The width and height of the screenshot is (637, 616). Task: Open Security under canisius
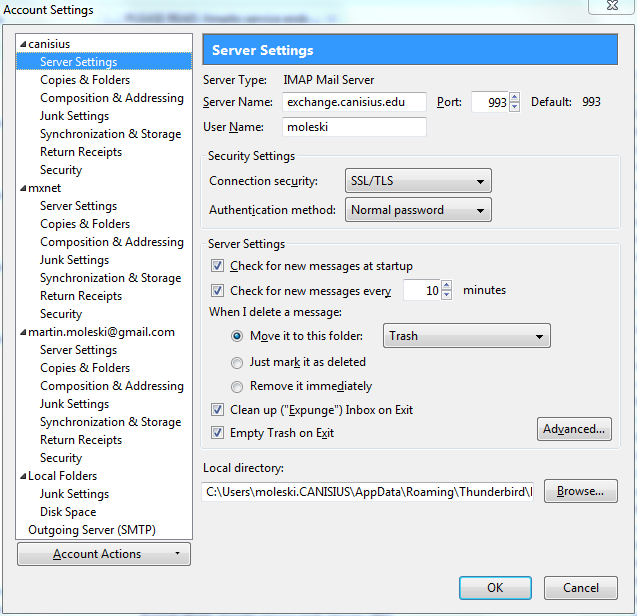(61, 170)
